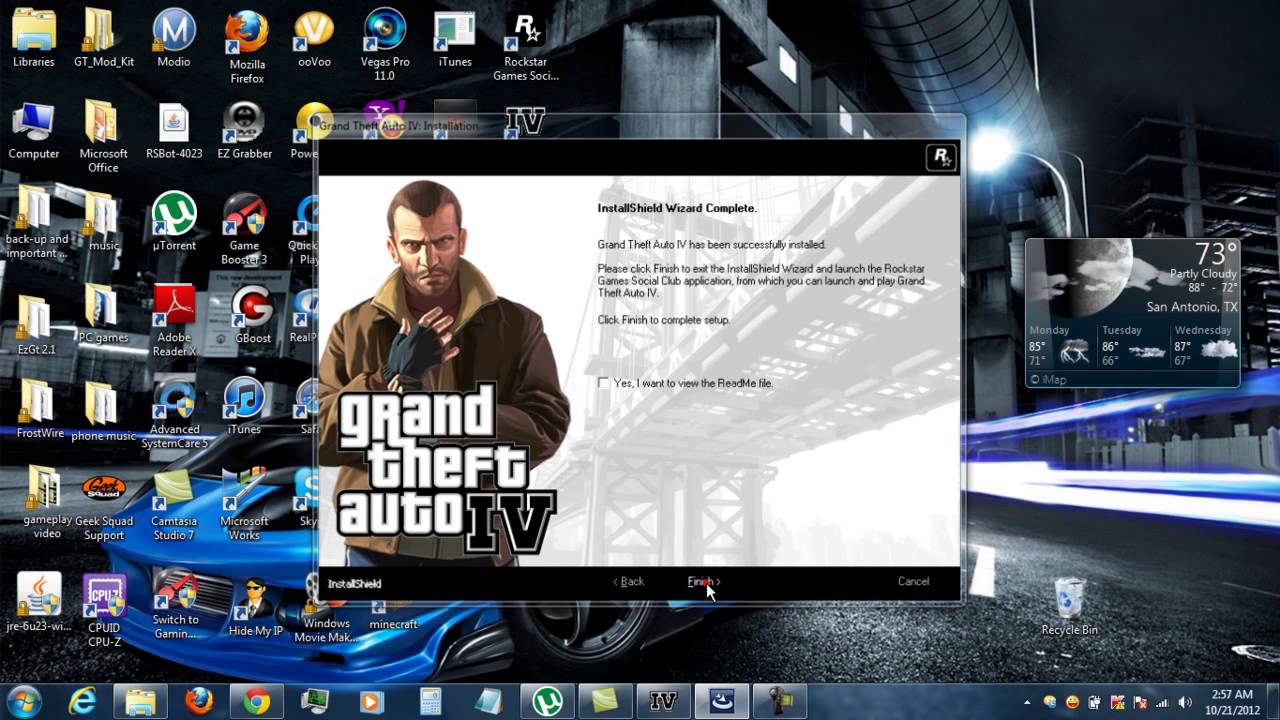The height and width of the screenshot is (720, 1280).
Task: Open the back-up and important folder
Action: pyautogui.click(x=37, y=222)
